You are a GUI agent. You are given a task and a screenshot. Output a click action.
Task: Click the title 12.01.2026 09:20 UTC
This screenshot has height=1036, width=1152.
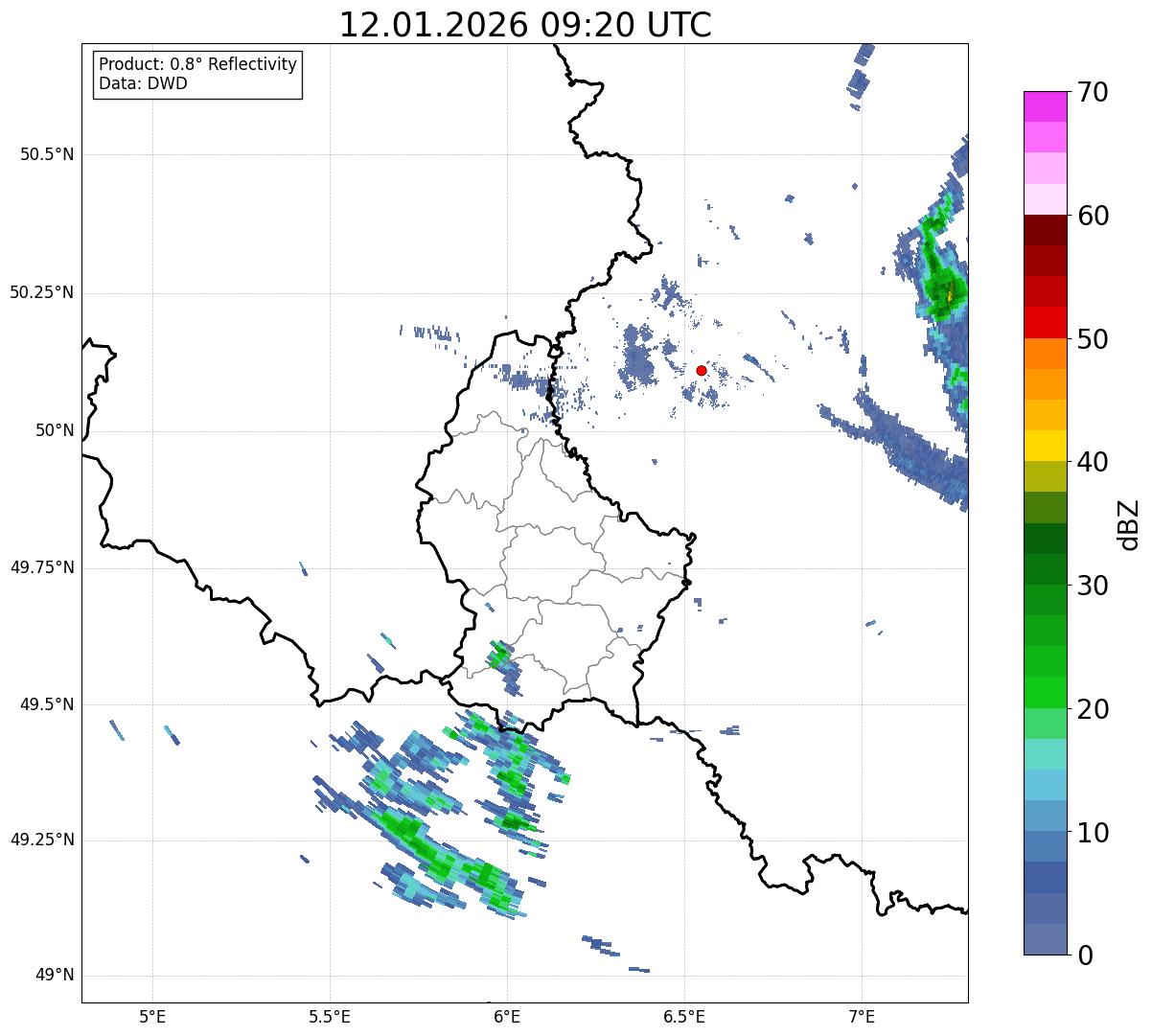[x=525, y=25]
